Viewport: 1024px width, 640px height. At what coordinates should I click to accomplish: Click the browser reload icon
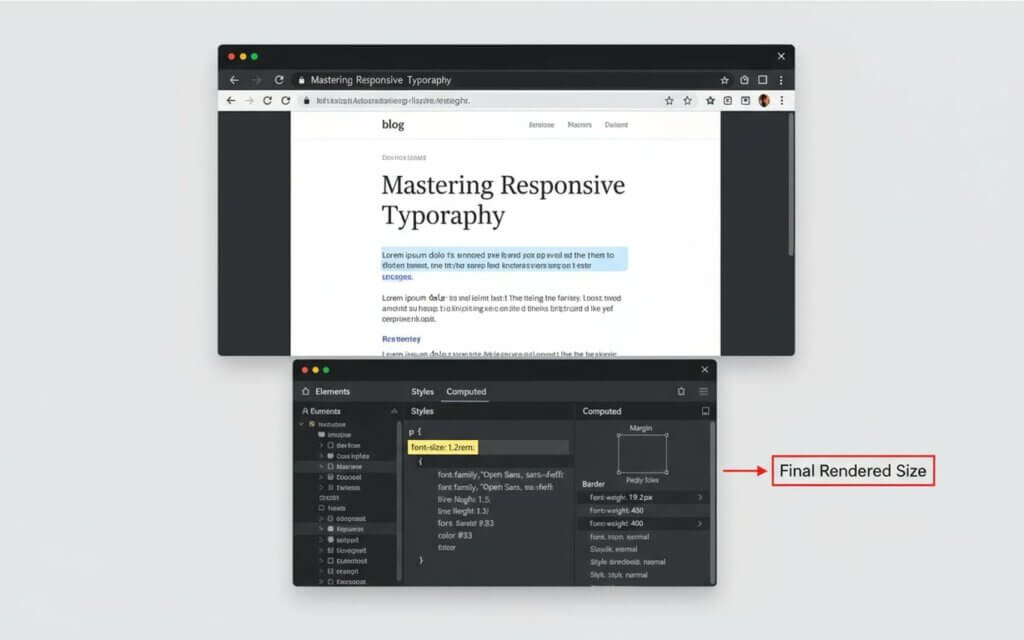[x=279, y=80]
